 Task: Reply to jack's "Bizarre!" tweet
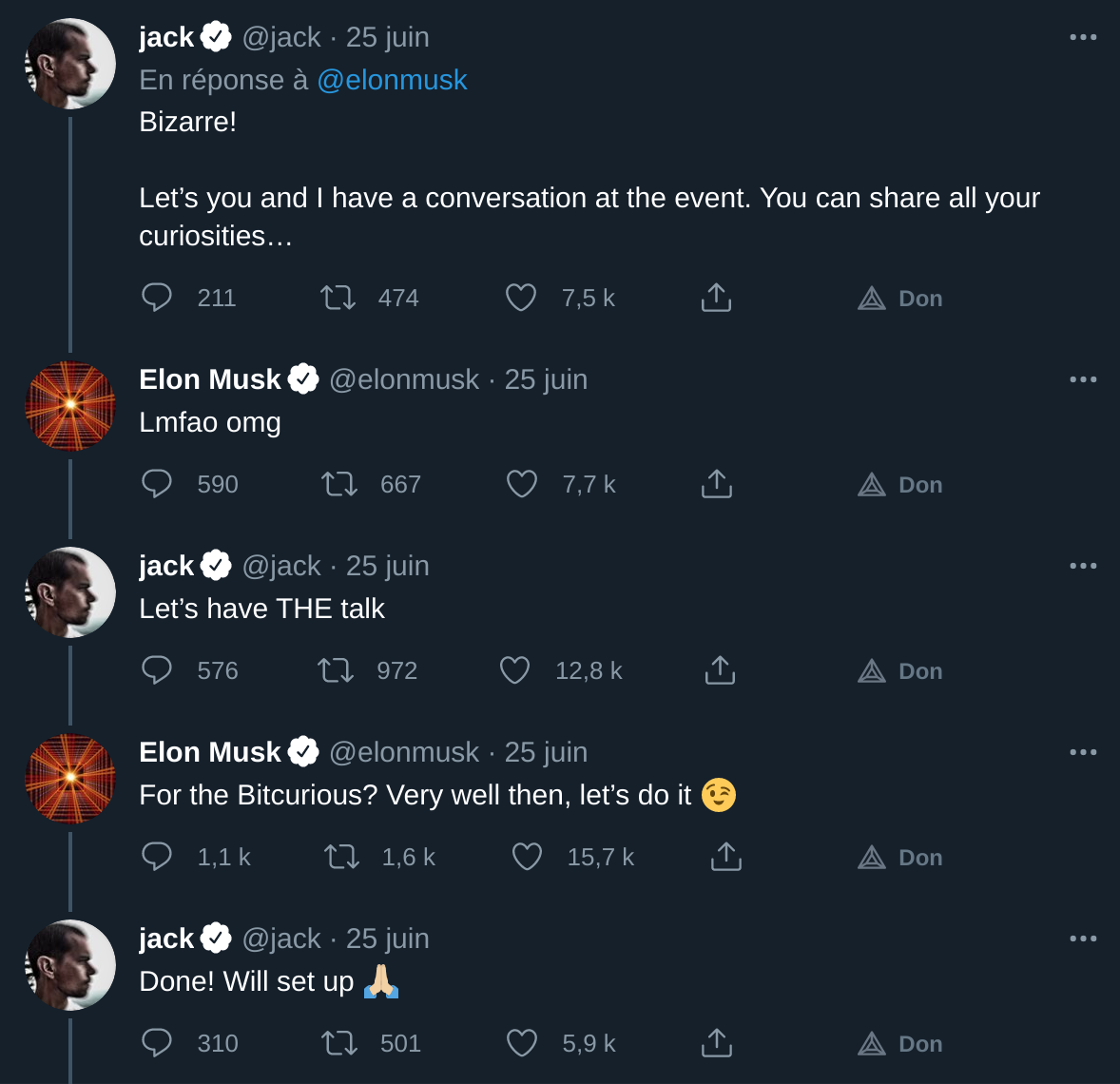click(x=157, y=298)
